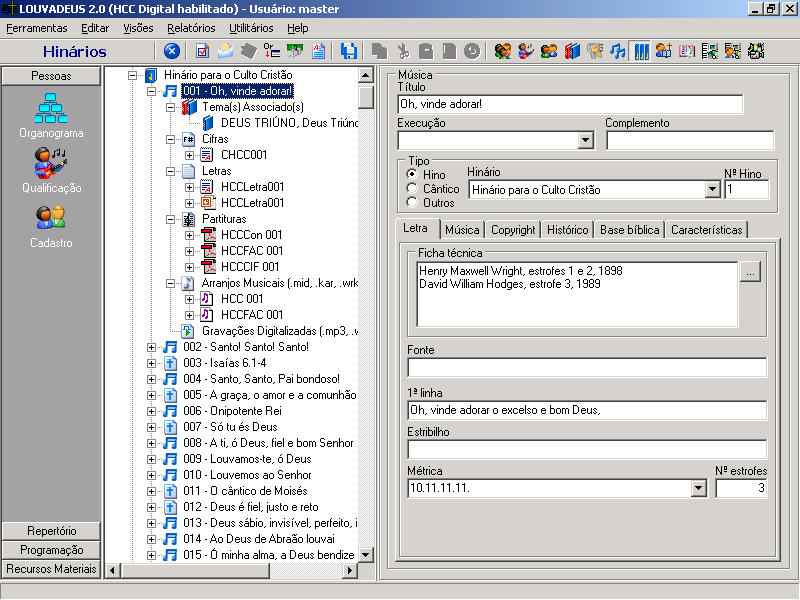
Task: Click the grey clock undo toolbar icon
Action: [x=472, y=51]
